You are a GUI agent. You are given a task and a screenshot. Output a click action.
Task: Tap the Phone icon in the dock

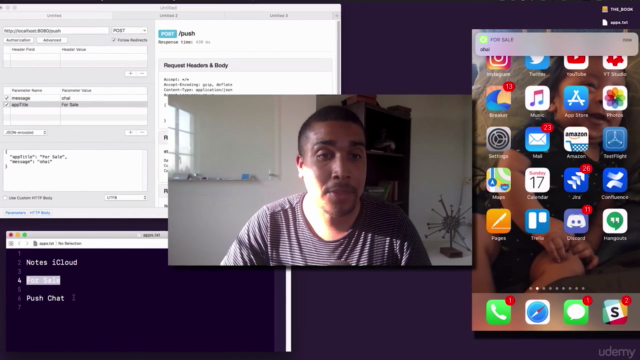[x=498, y=312]
